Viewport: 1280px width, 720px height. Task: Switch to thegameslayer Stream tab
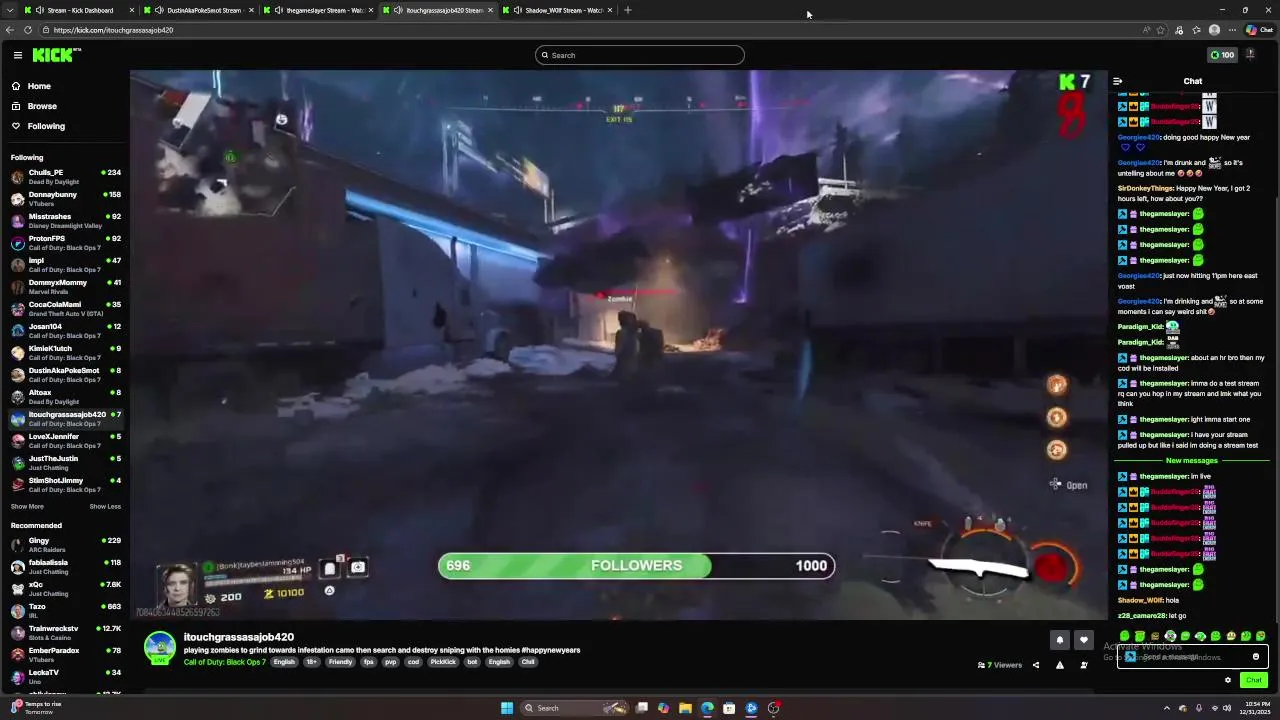tap(318, 10)
